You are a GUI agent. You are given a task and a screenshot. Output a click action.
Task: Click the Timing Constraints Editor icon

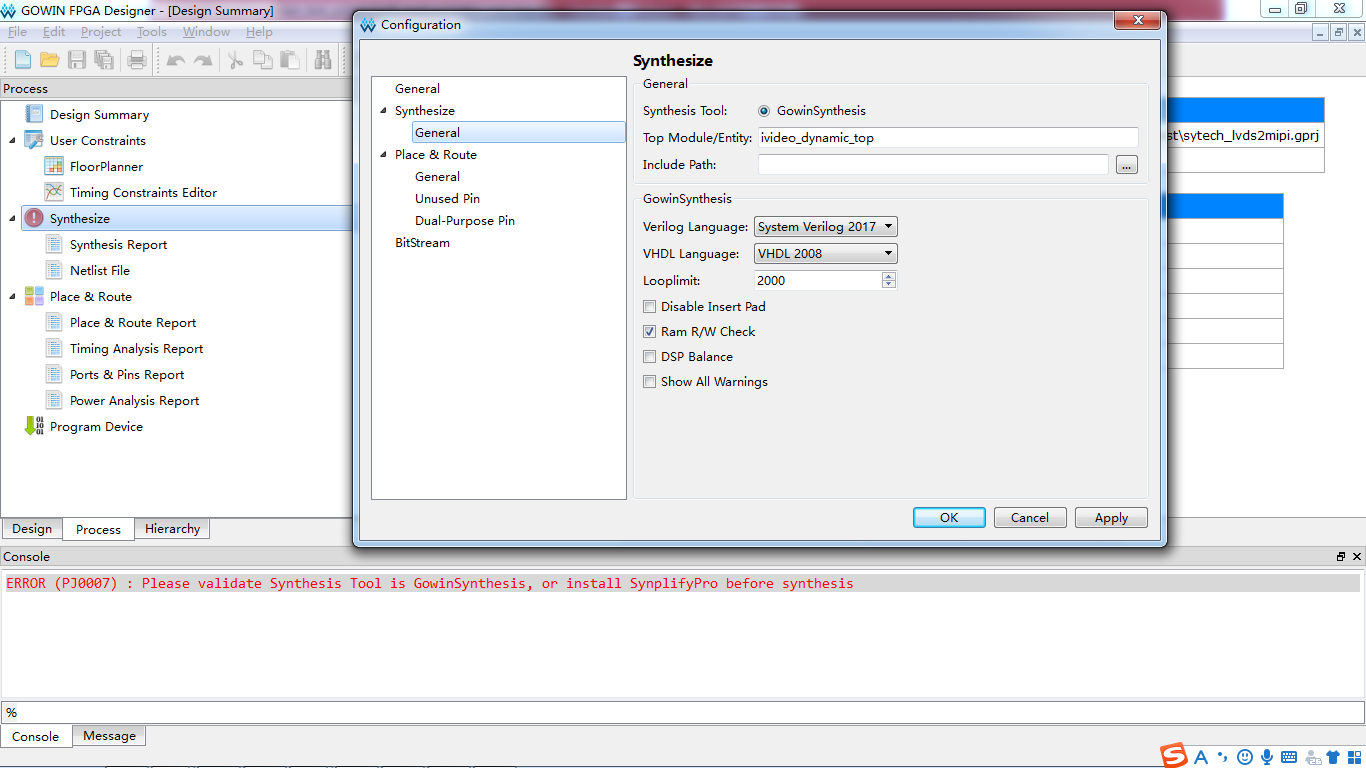click(x=54, y=192)
